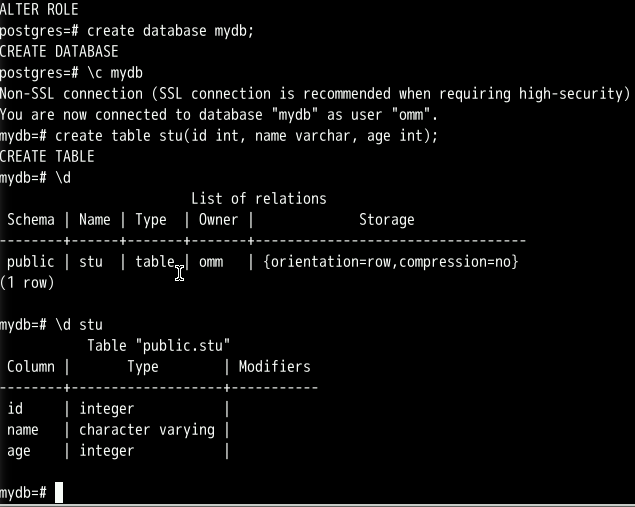Click the "Storage" column header
The width and height of the screenshot is (635, 507).
pyautogui.click(x=386, y=219)
